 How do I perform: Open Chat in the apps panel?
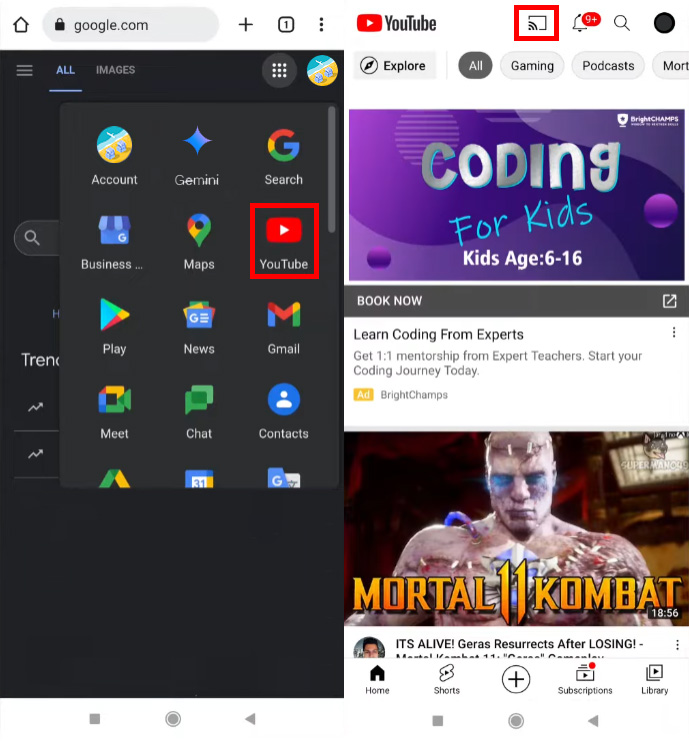(x=199, y=412)
